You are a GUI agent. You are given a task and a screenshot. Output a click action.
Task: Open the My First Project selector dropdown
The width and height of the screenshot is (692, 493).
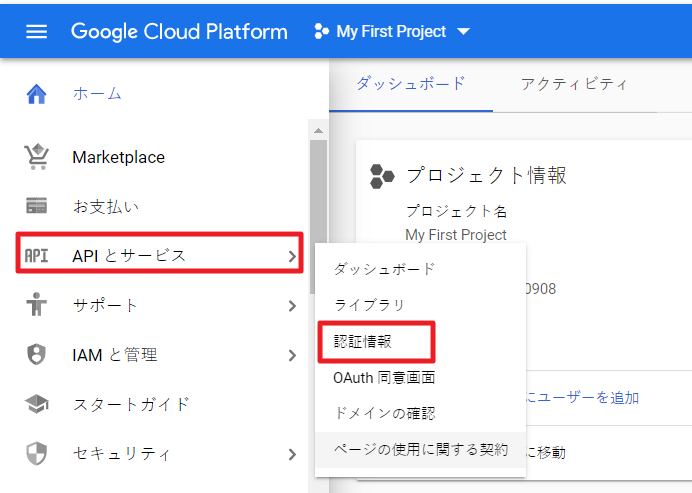[x=392, y=32]
